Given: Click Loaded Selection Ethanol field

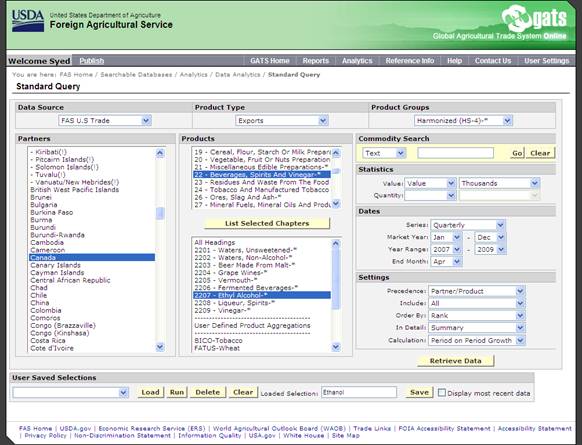Looking at the screenshot, I should (359, 392).
